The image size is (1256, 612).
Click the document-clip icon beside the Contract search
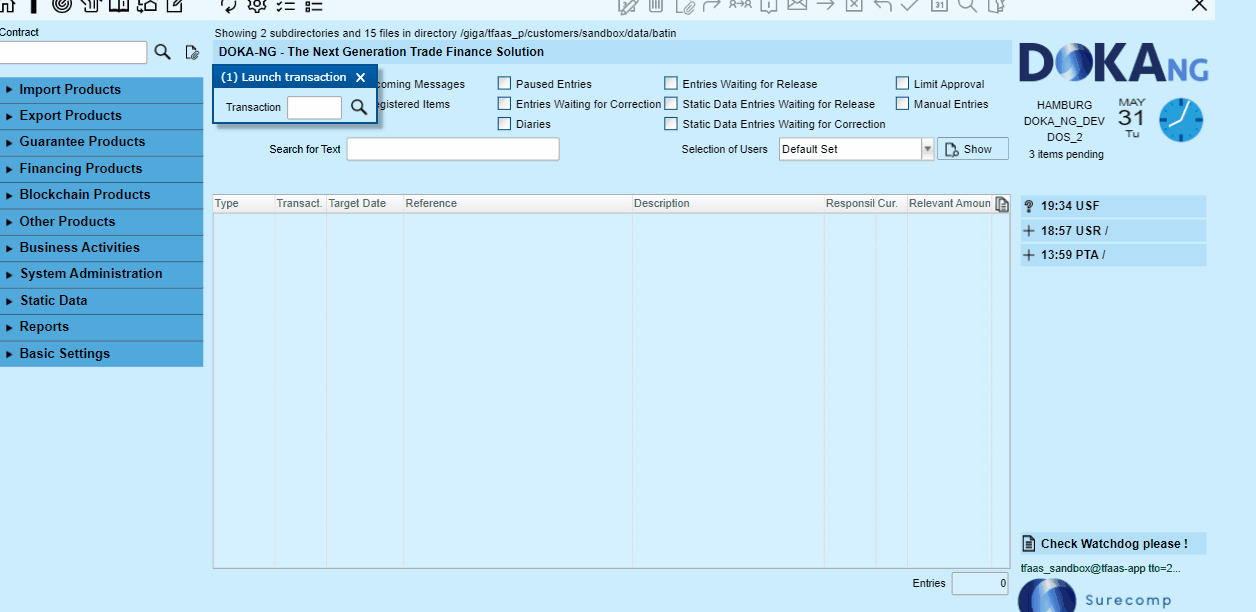(192, 52)
